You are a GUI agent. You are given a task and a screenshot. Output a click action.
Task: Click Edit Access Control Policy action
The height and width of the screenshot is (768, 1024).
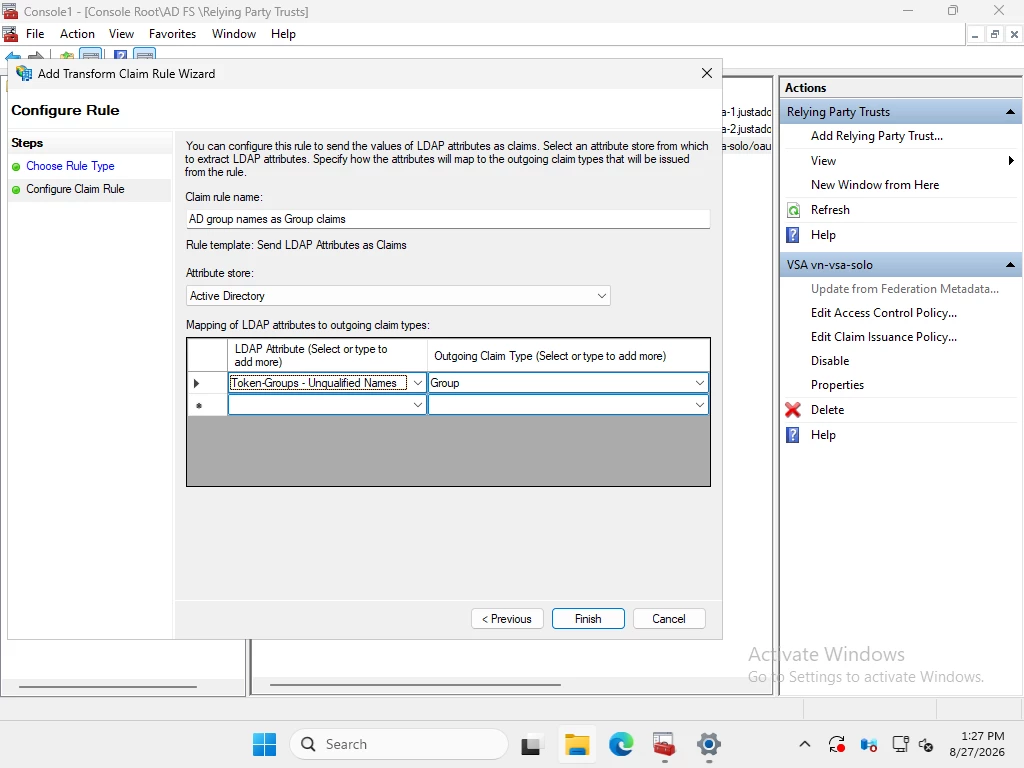tap(884, 313)
